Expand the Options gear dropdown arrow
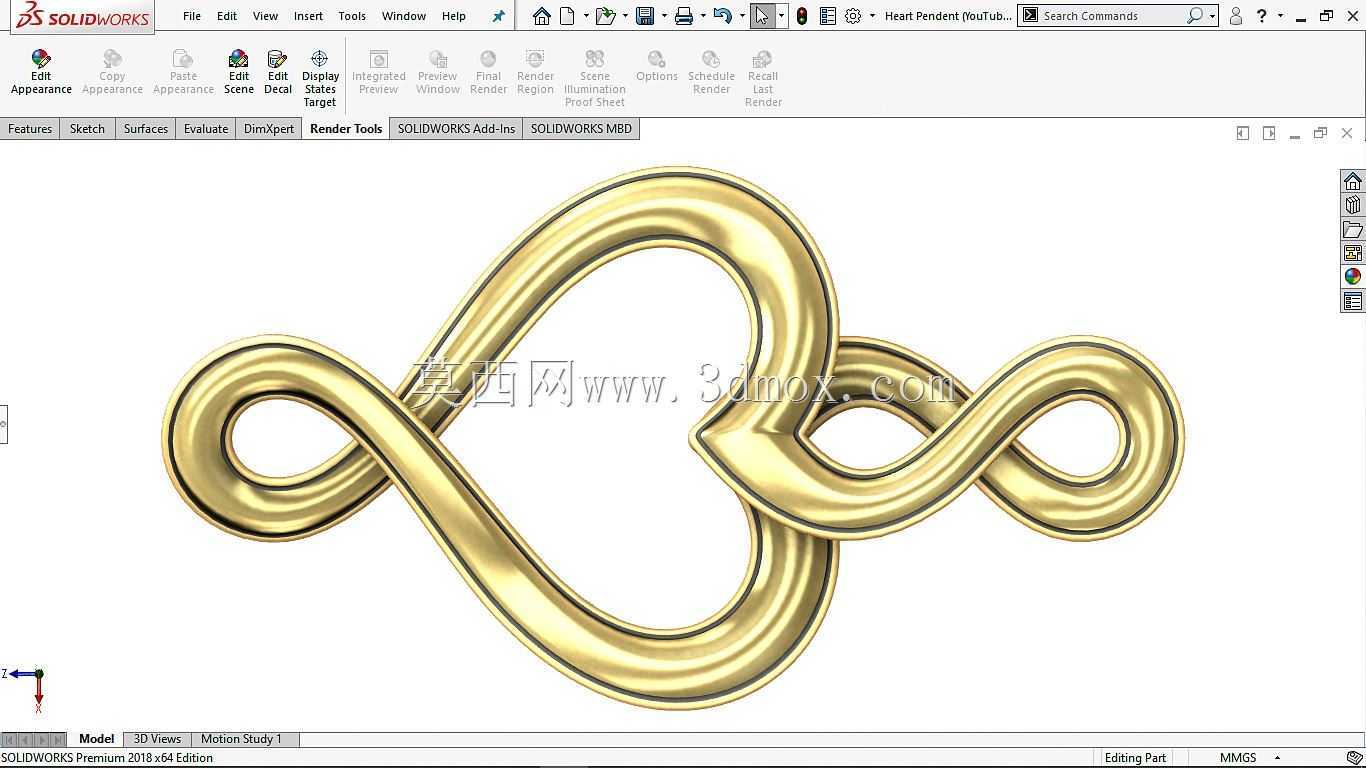Viewport: 1366px width, 768px height. (872, 16)
